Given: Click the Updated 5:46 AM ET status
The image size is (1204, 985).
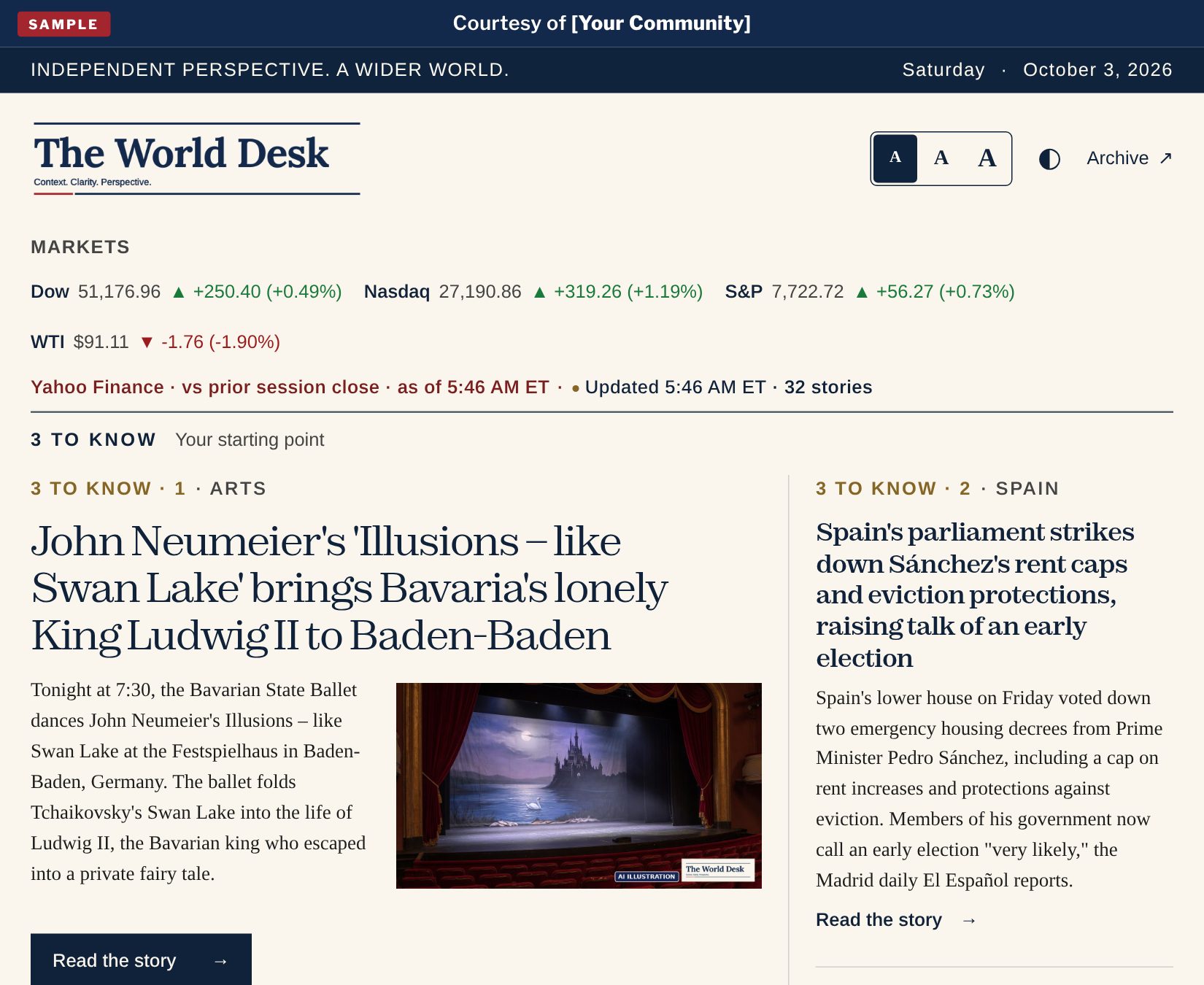Looking at the screenshot, I should coord(675,387).
